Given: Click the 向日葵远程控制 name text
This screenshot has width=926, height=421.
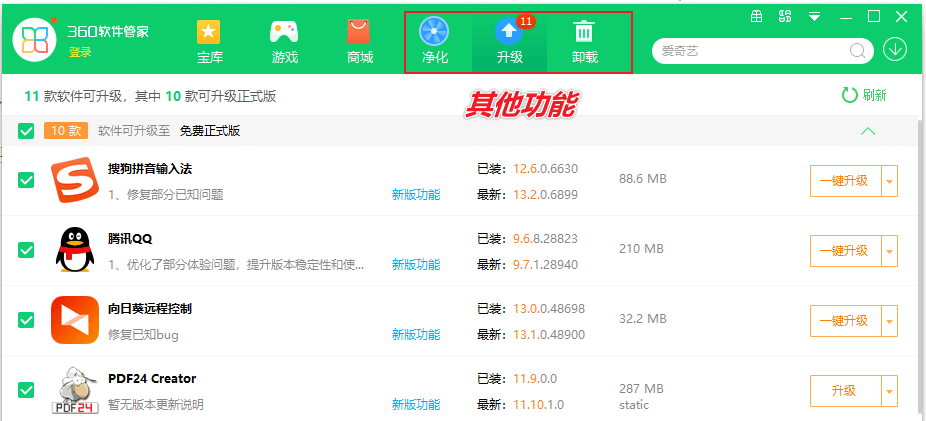Looking at the screenshot, I should point(150,309).
